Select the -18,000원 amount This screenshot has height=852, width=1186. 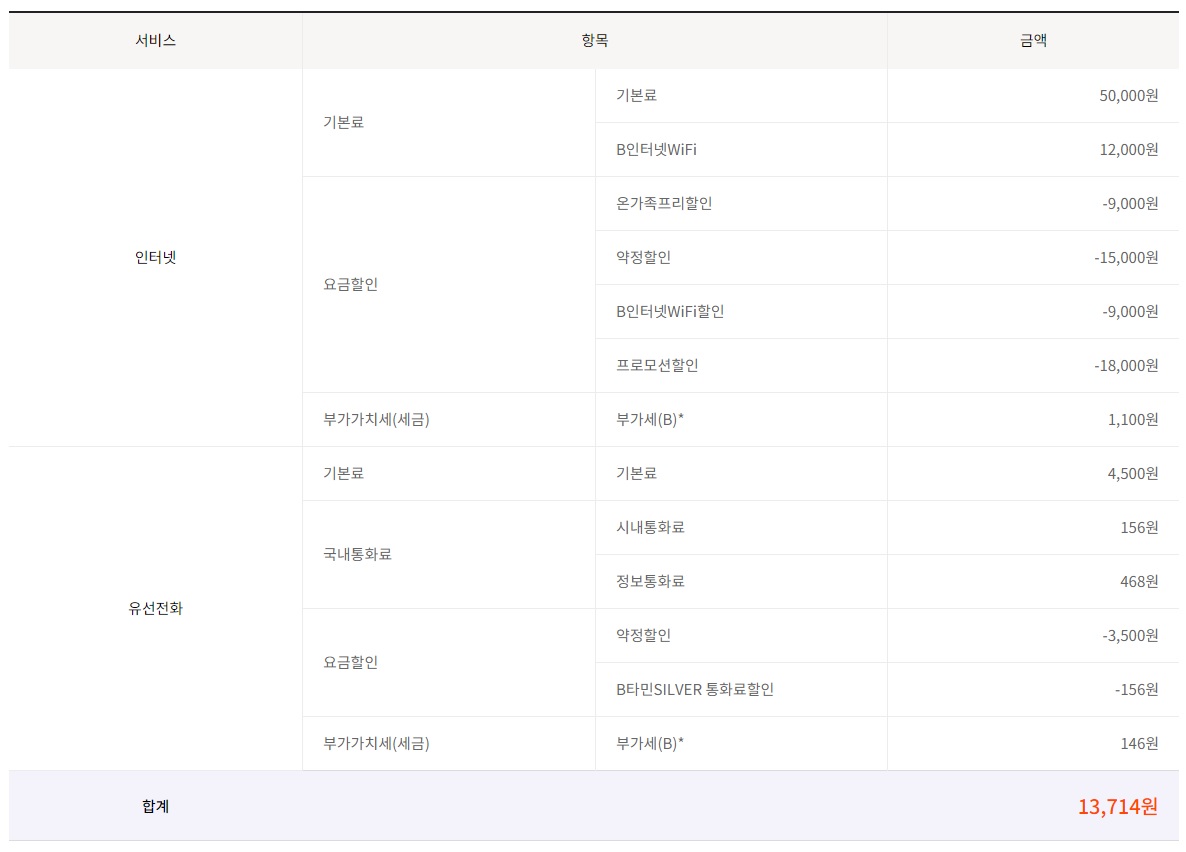point(1126,365)
